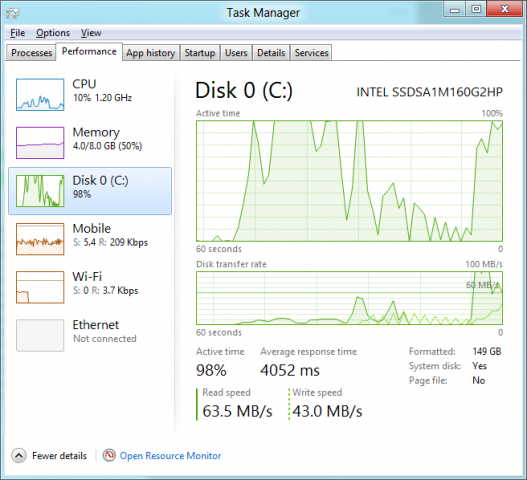The image size is (527, 480).
Task: Open the Users tab
Action: pos(236,53)
